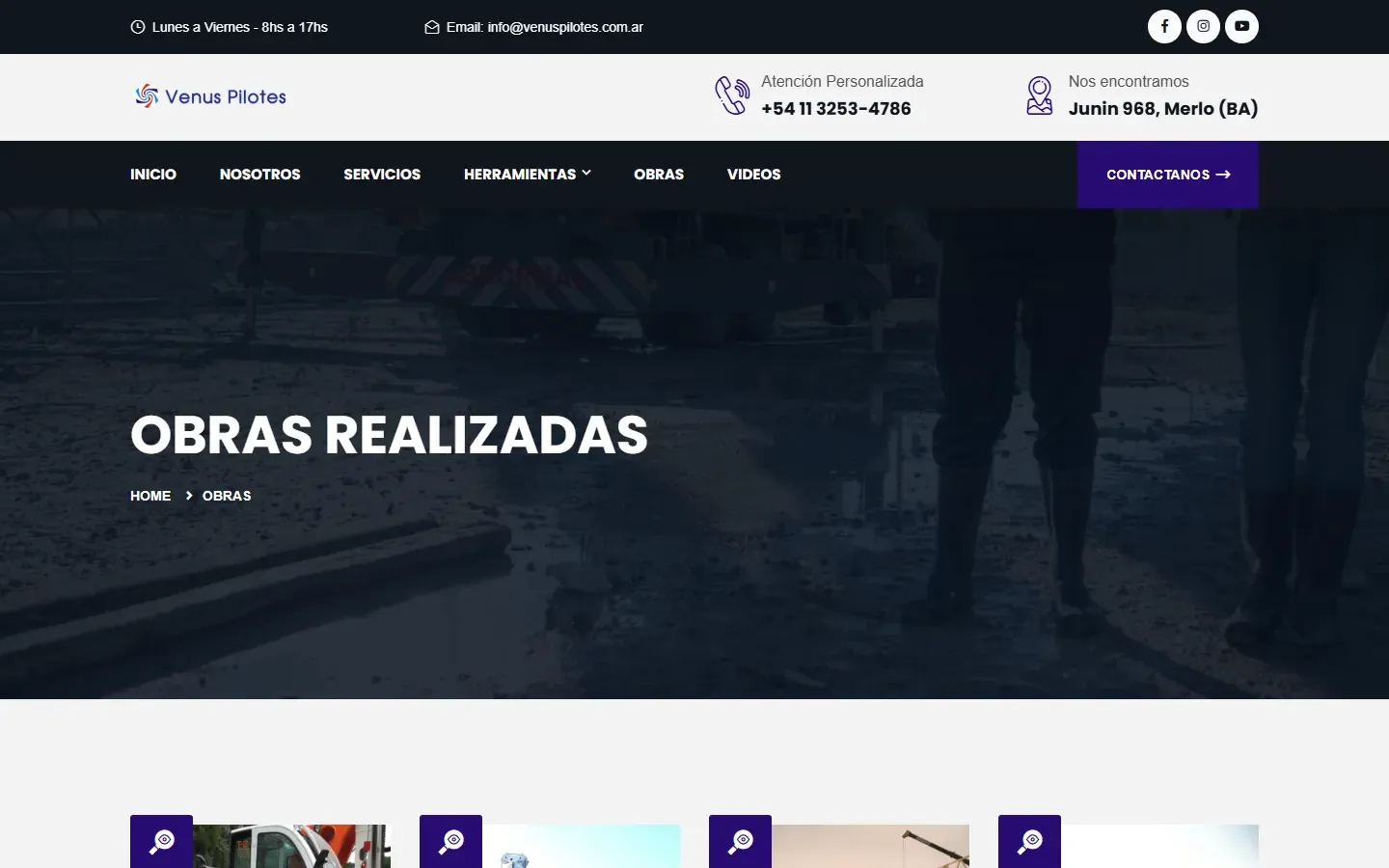This screenshot has height=868, width=1389.
Task: Click the magnifier icon on the third work thumbnail
Action: pyautogui.click(x=740, y=841)
